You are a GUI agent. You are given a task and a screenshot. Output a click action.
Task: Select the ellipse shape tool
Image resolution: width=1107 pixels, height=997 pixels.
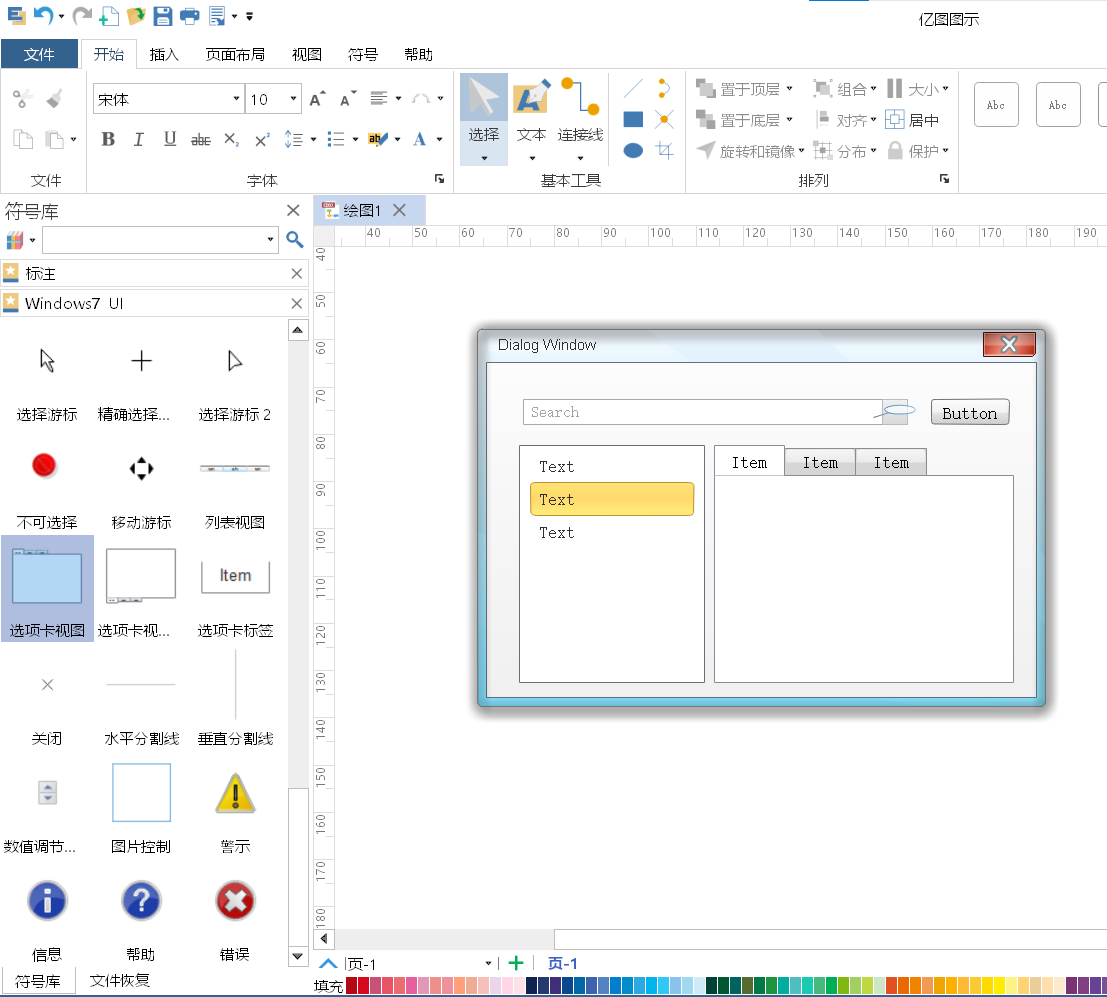tap(633, 151)
